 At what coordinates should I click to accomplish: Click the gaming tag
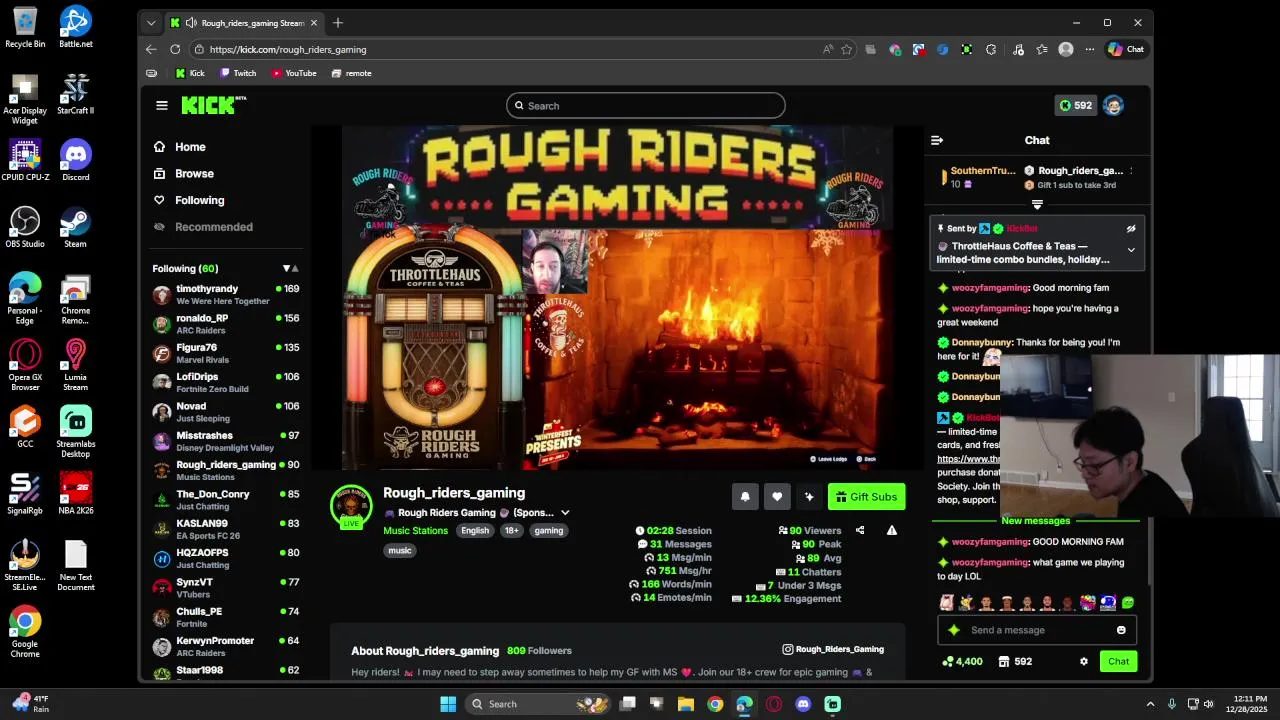tap(548, 531)
